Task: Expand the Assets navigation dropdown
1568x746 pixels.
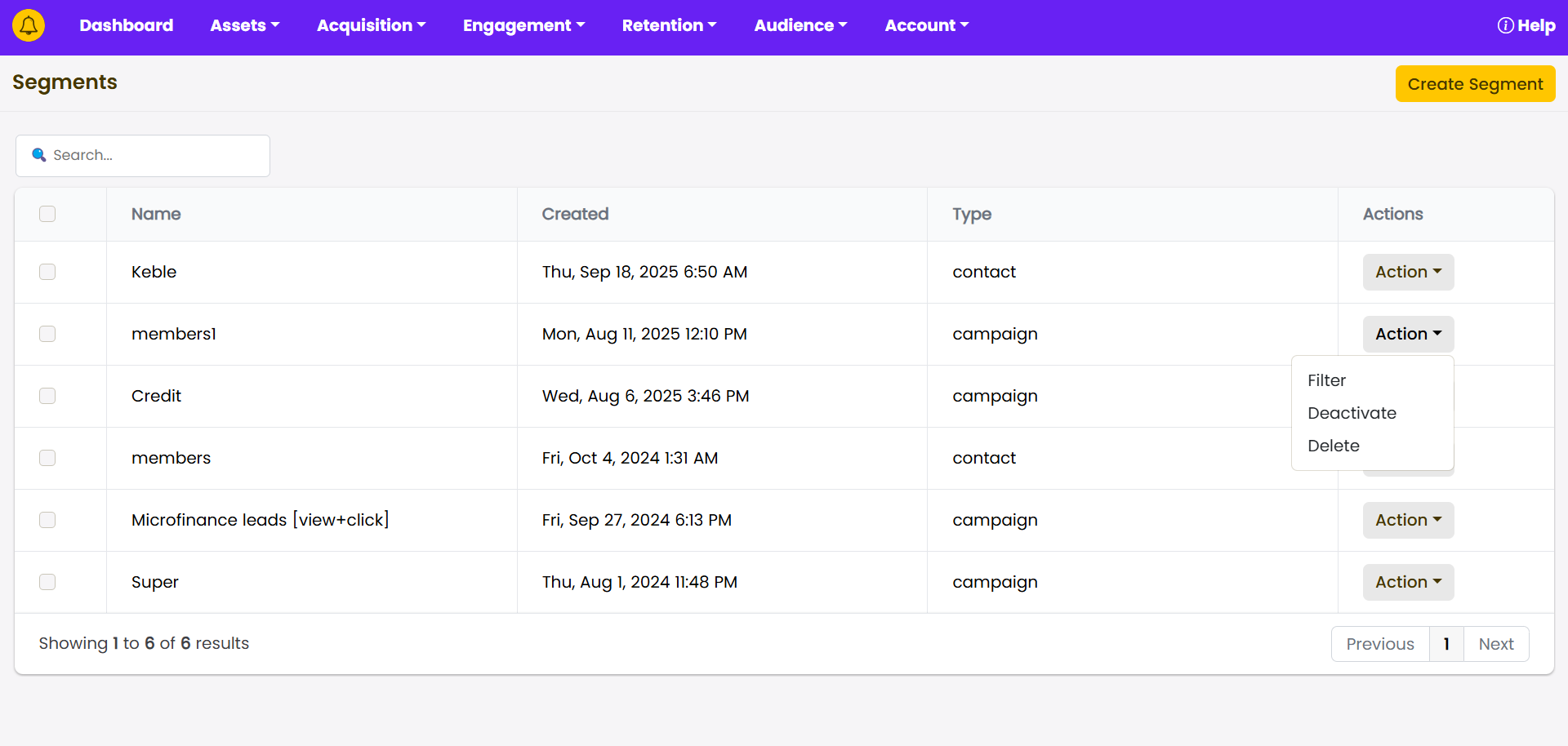Action: click(x=244, y=25)
